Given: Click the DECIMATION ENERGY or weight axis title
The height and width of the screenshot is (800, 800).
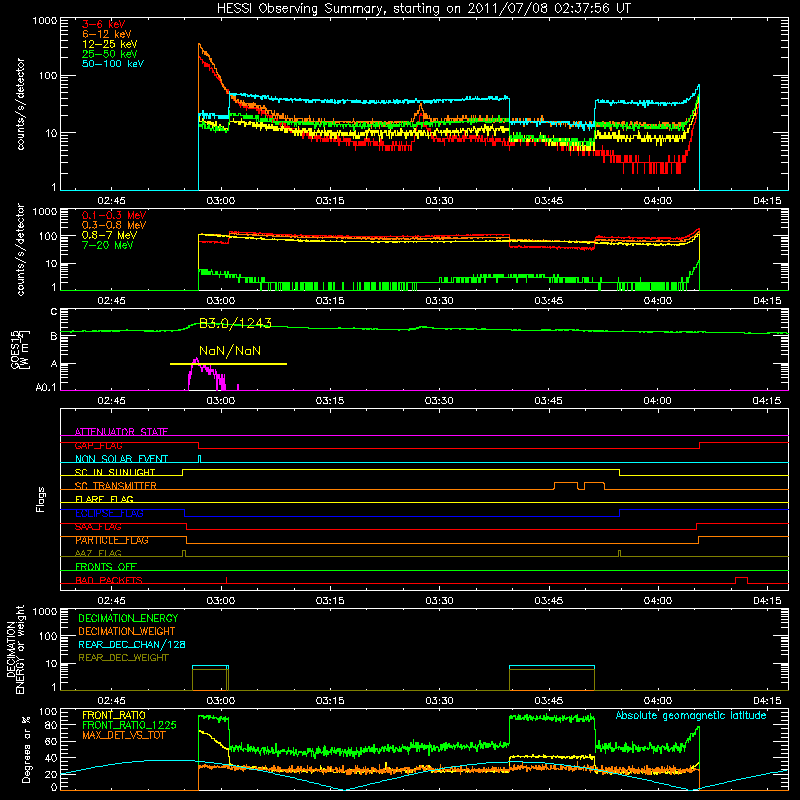Looking at the screenshot, I should tap(15, 649).
